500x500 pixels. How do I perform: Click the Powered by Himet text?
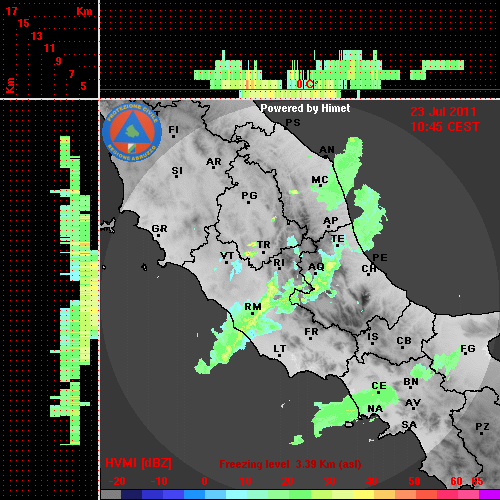tap(305, 108)
